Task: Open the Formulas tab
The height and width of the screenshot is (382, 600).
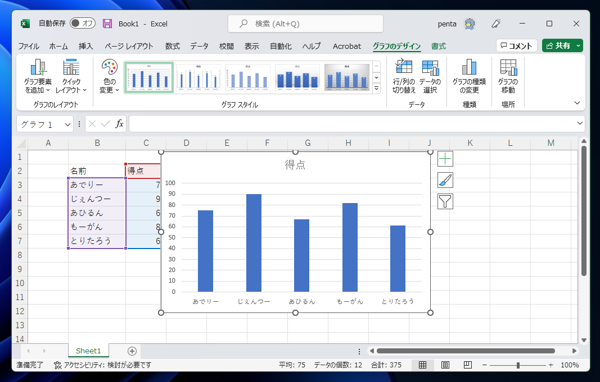Action: pyautogui.click(x=172, y=46)
